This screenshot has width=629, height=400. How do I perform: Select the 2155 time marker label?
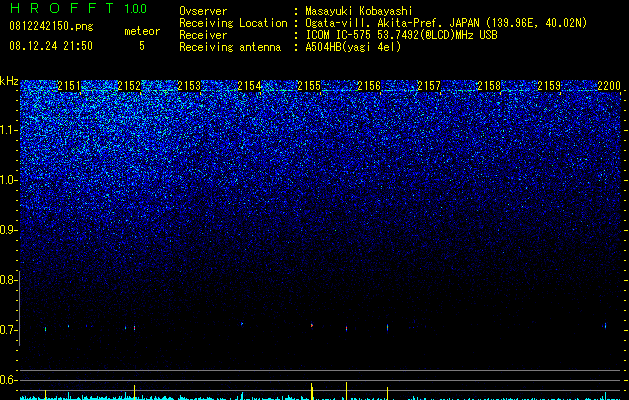tap(309, 86)
